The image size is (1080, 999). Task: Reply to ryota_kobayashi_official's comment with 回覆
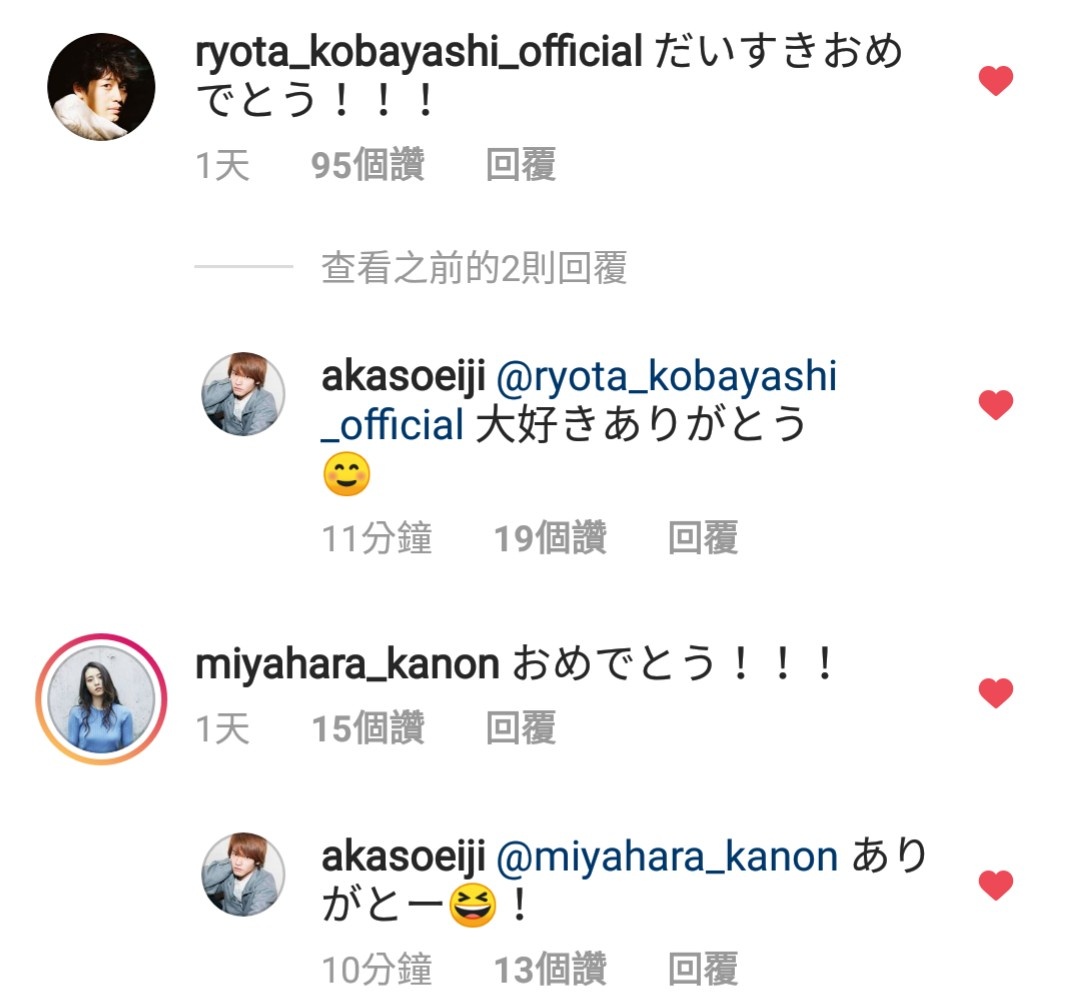[521, 165]
